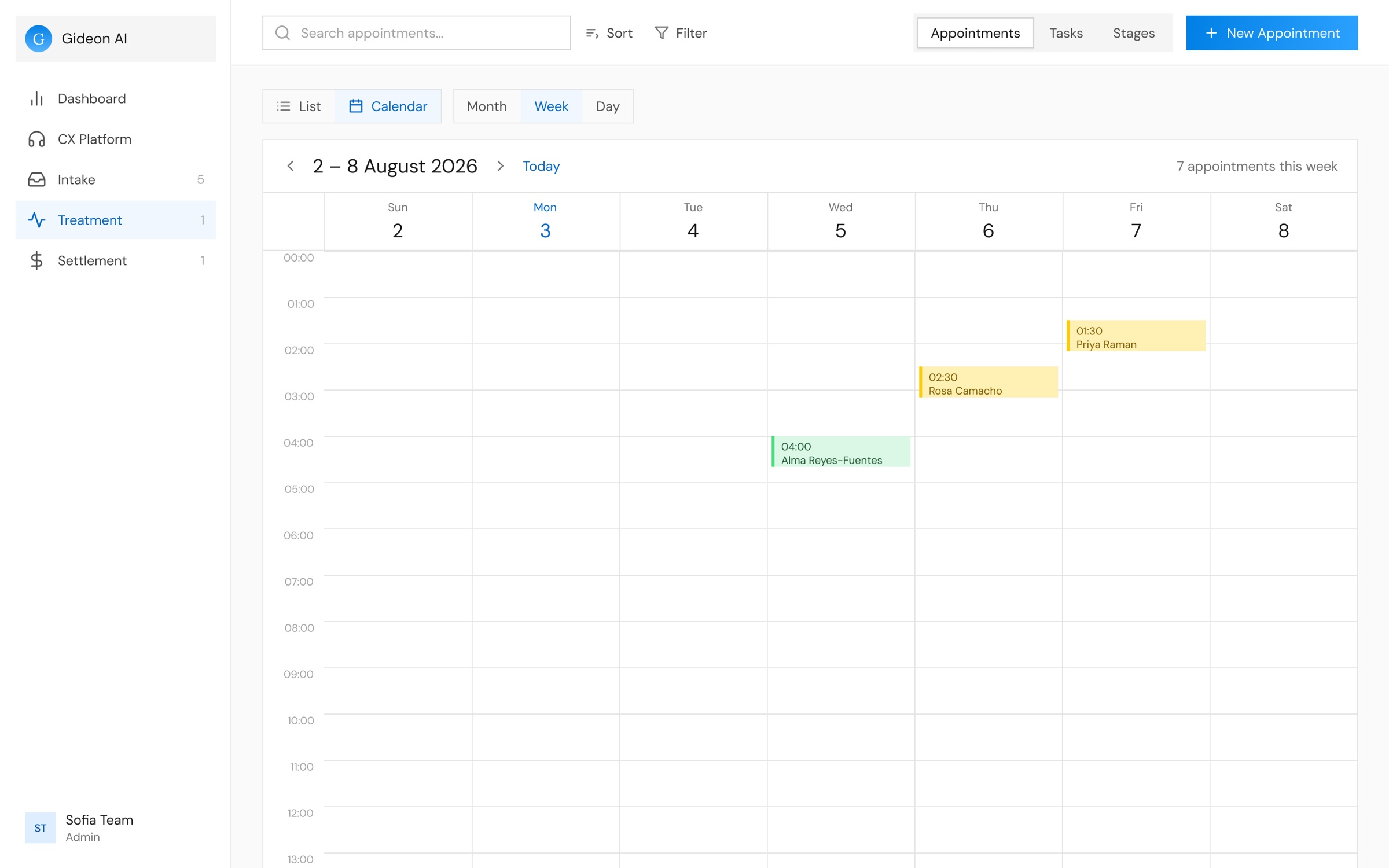Select the Thu 6 day header
Image resolution: width=1389 pixels, height=868 pixels.
pyautogui.click(x=988, y=222)
